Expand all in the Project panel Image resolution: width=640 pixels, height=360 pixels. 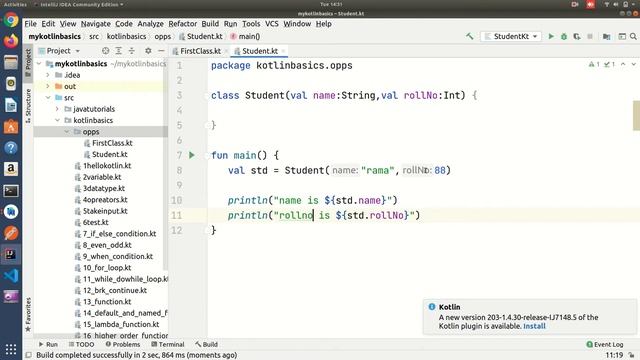point(118,51)
